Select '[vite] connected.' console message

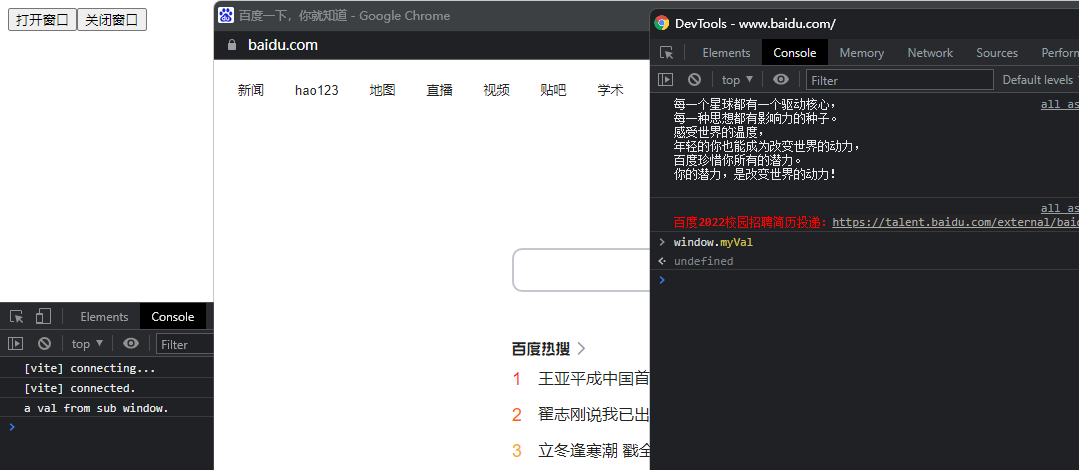click(x=79, y=388)
